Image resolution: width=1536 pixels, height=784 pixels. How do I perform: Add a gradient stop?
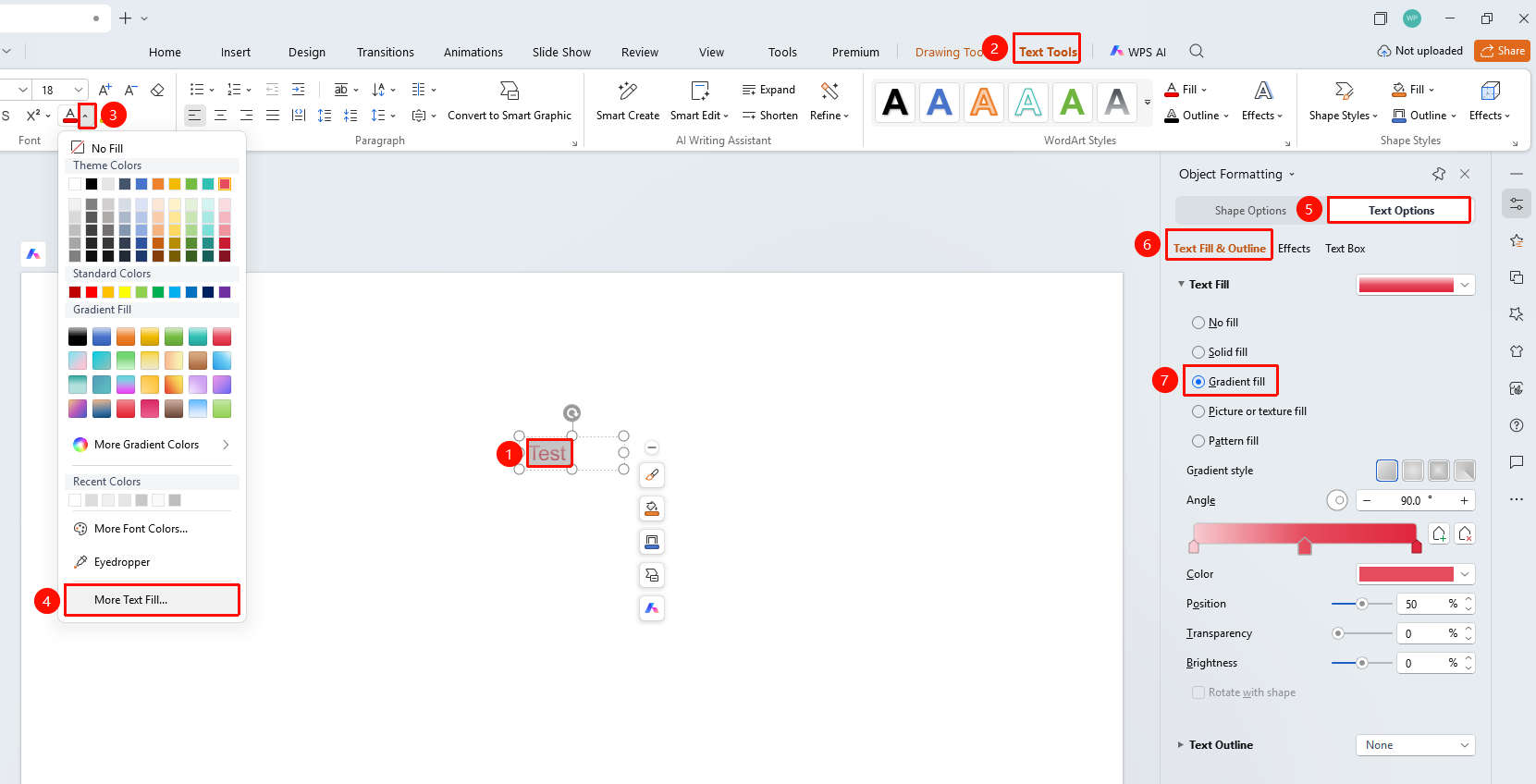[x=1439, y=533]
